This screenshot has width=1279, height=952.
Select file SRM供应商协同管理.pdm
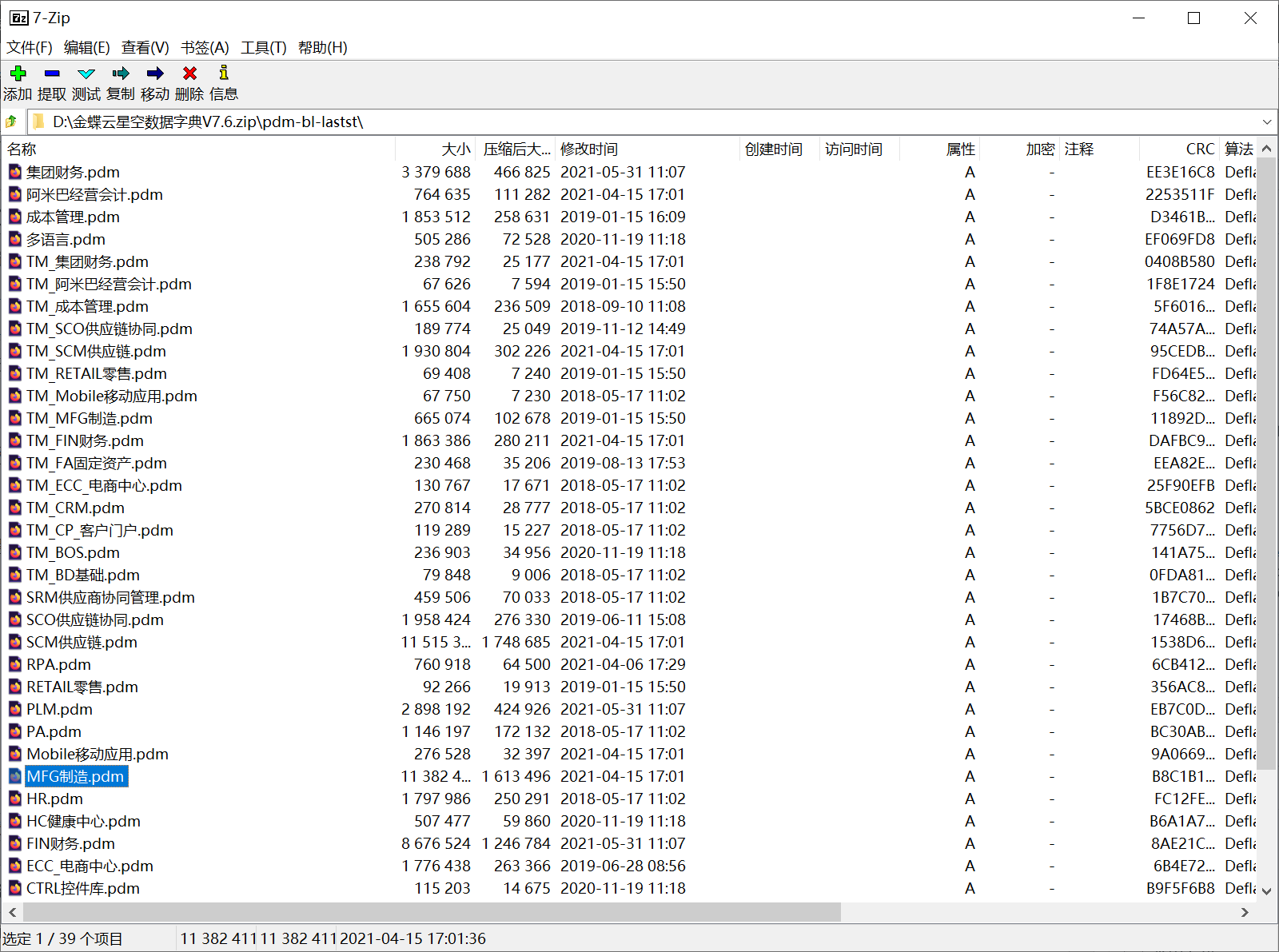110,597
